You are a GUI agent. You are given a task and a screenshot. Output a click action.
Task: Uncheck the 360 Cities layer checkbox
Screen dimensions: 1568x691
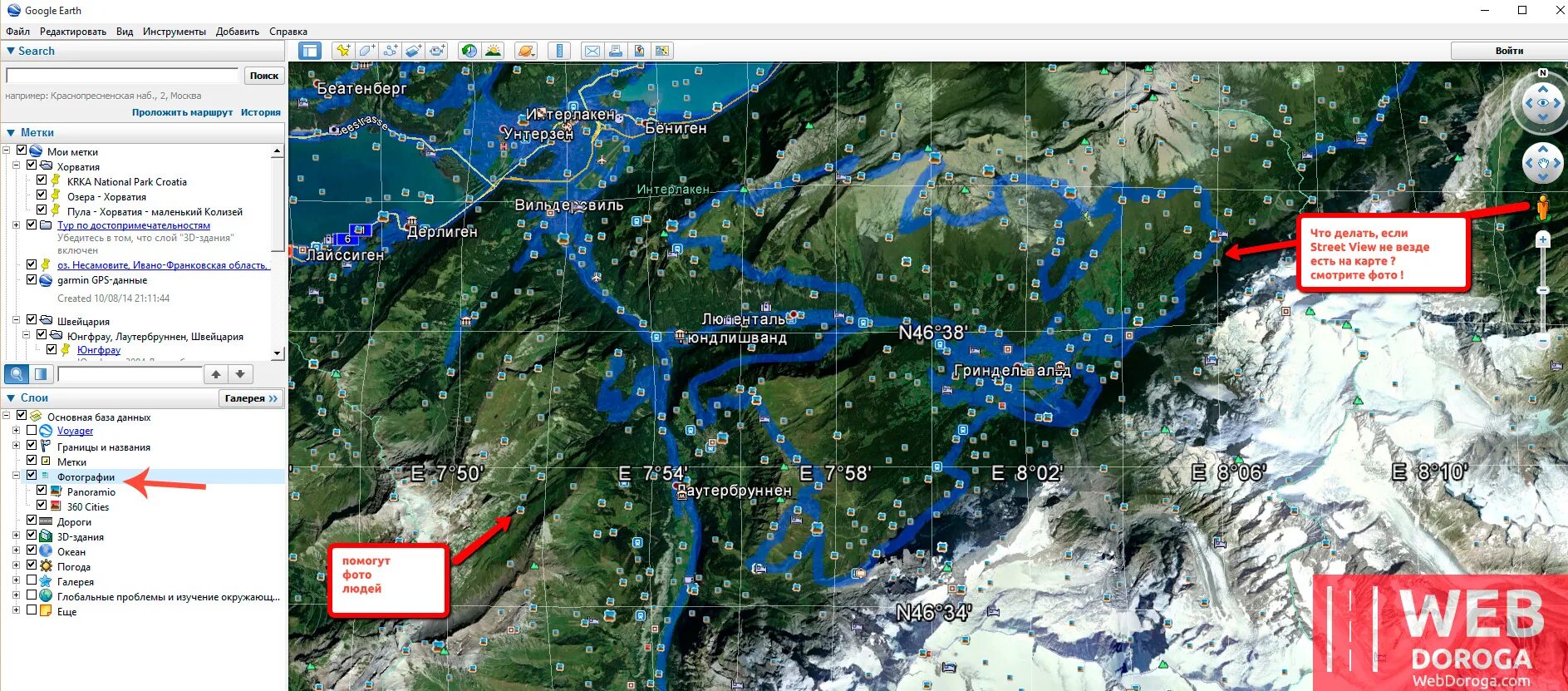(x=42, y=506)
